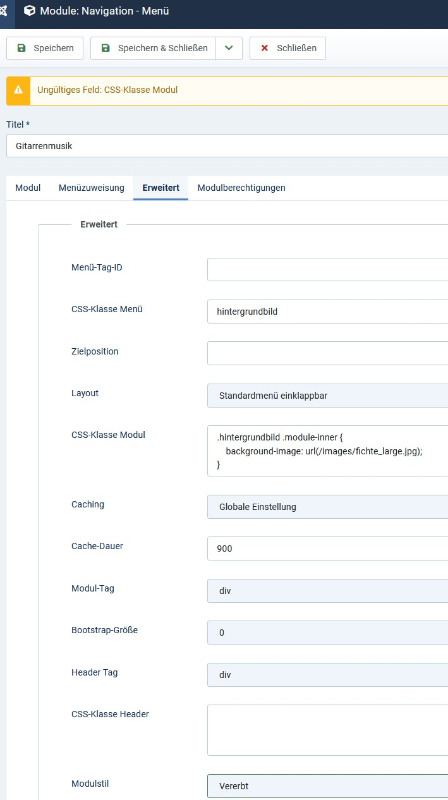This screenshot has height=800, width=448.
Task: Select the Erweitert tab
Action: 161,188
